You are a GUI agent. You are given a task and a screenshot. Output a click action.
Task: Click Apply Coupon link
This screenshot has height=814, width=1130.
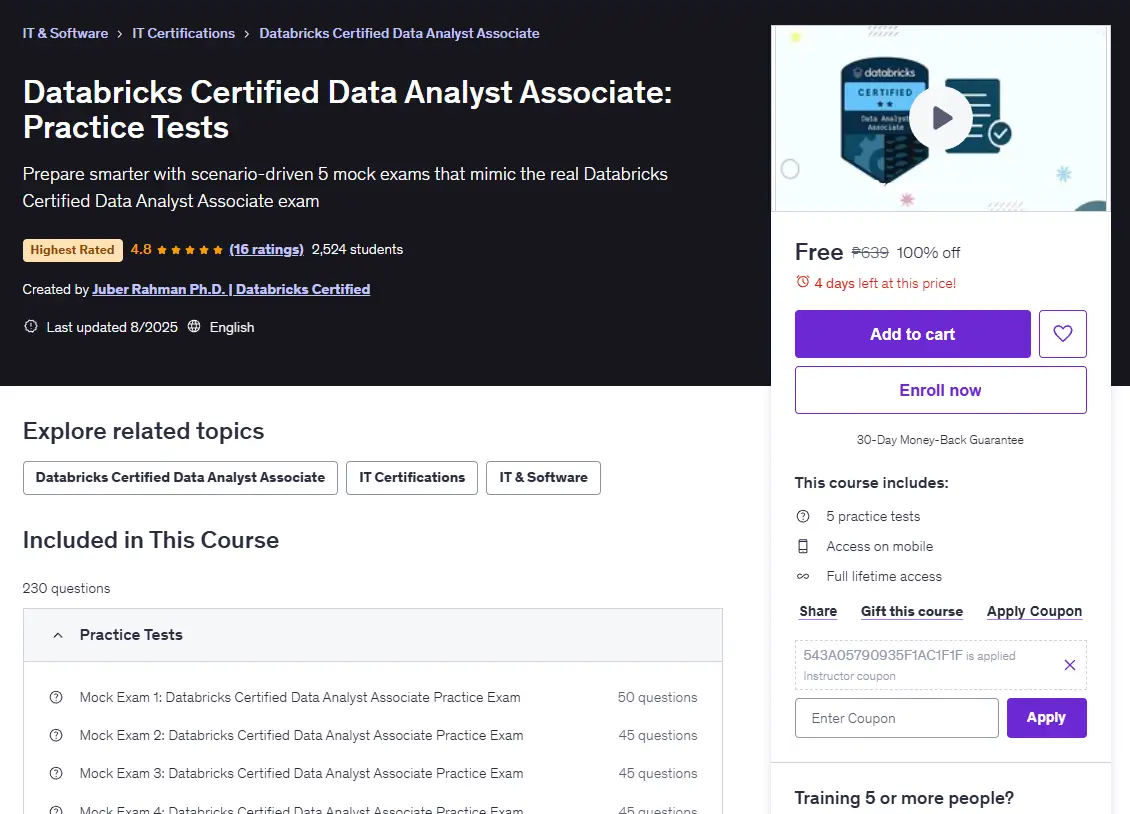point(1034,611)
